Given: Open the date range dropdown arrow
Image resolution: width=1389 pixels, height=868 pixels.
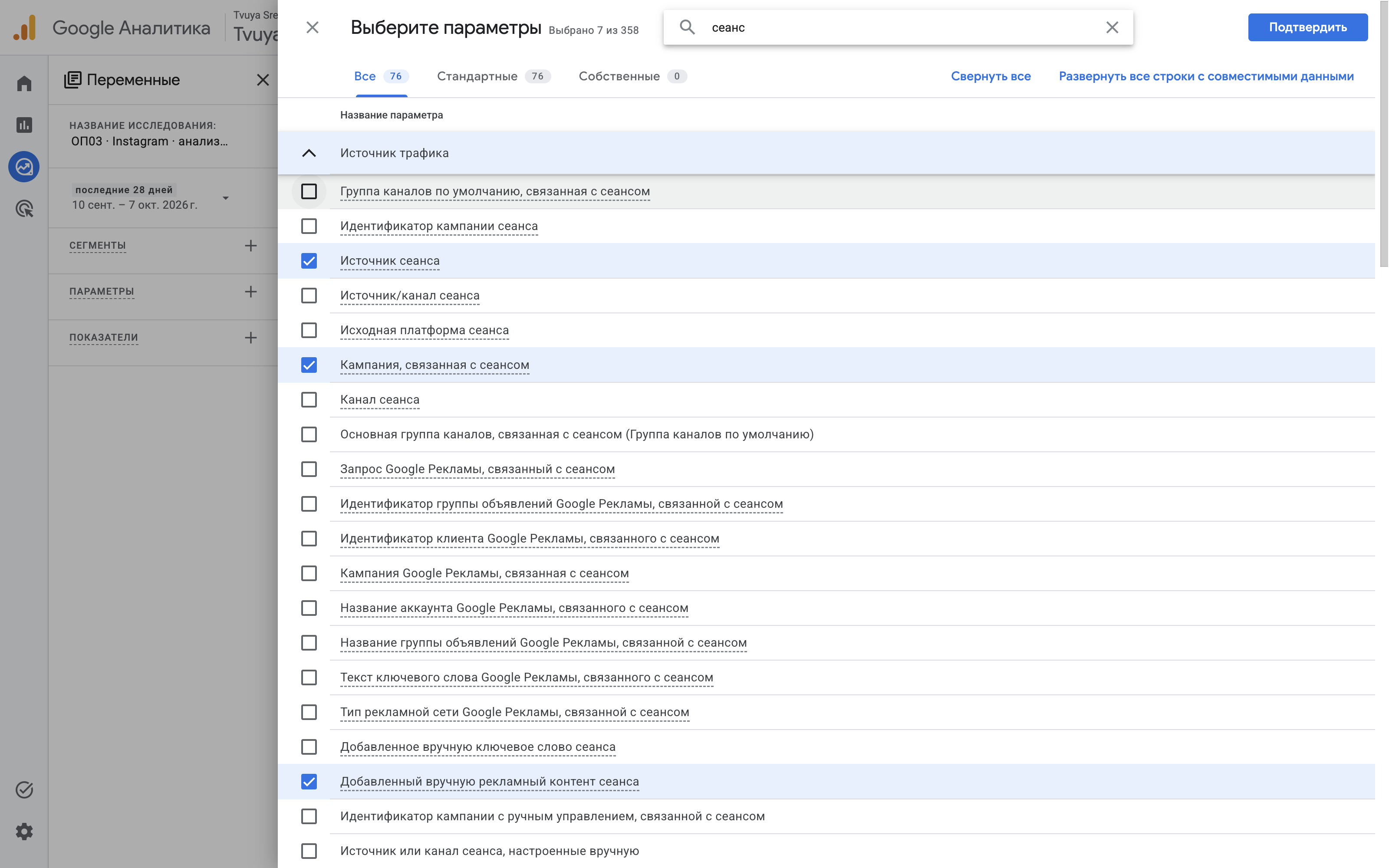Looking at the screenshot, I should point(226,198).
